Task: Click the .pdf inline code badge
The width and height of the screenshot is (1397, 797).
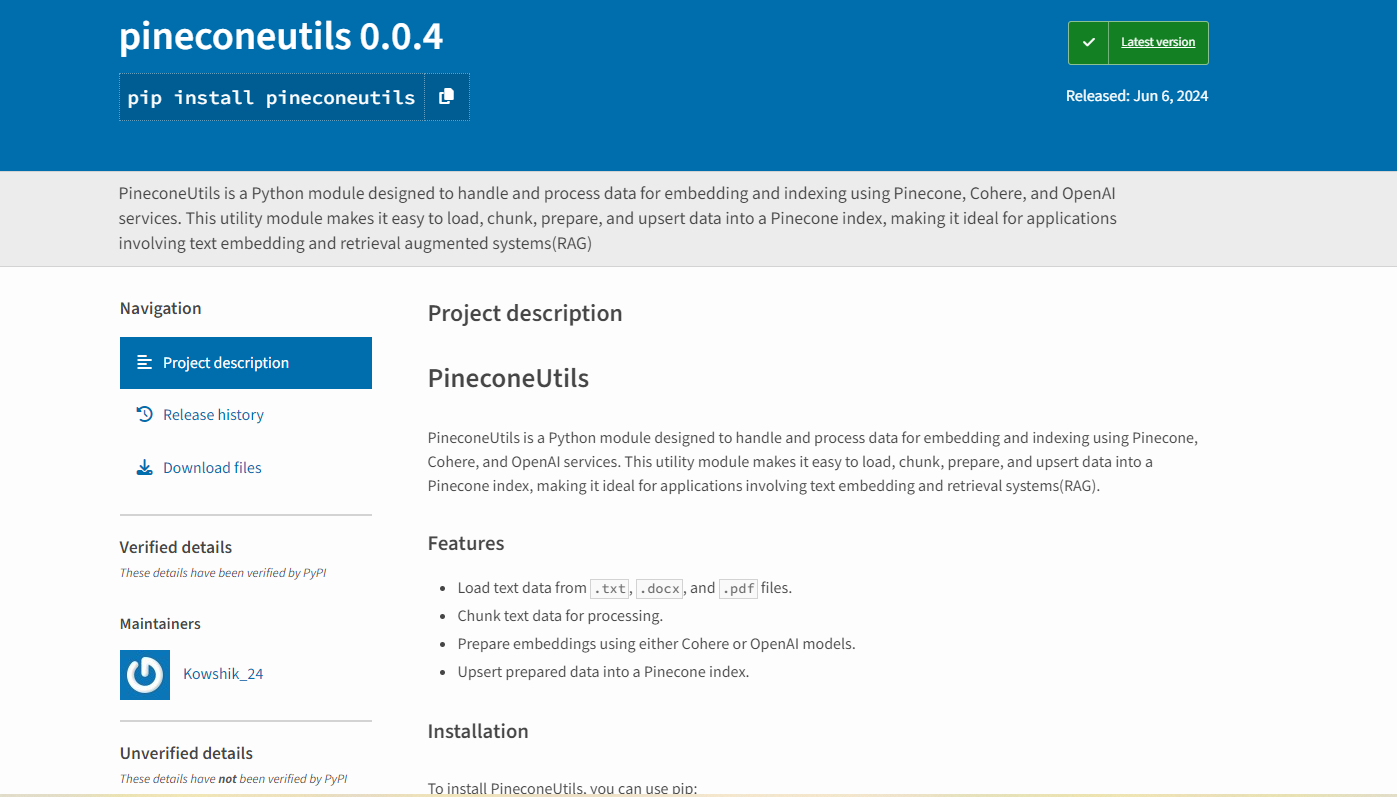Action: click(738, 588)
